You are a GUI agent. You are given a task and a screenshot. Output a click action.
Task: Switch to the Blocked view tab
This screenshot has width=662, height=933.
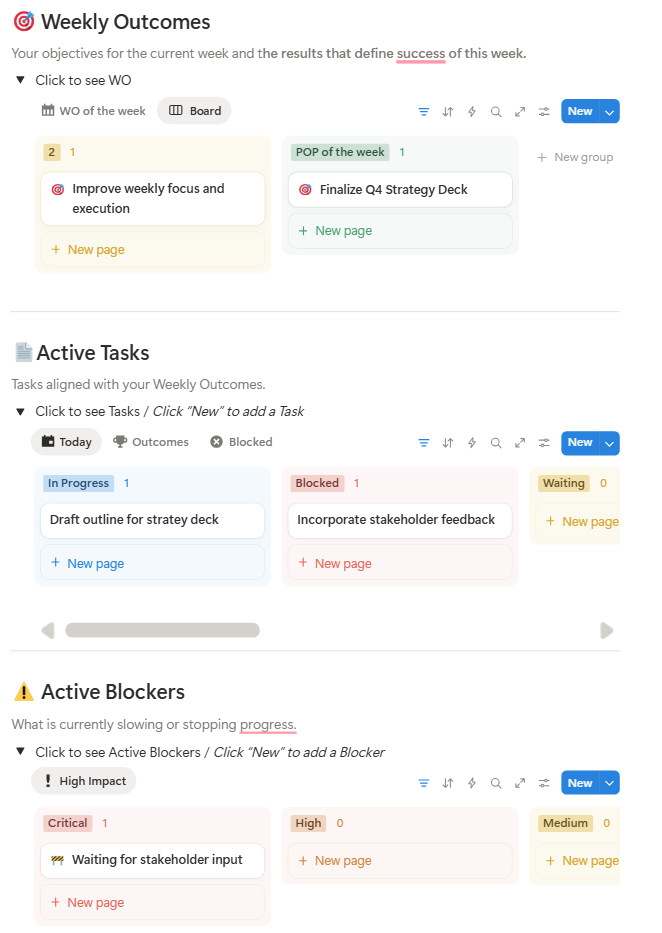click(x=240, y=441)
